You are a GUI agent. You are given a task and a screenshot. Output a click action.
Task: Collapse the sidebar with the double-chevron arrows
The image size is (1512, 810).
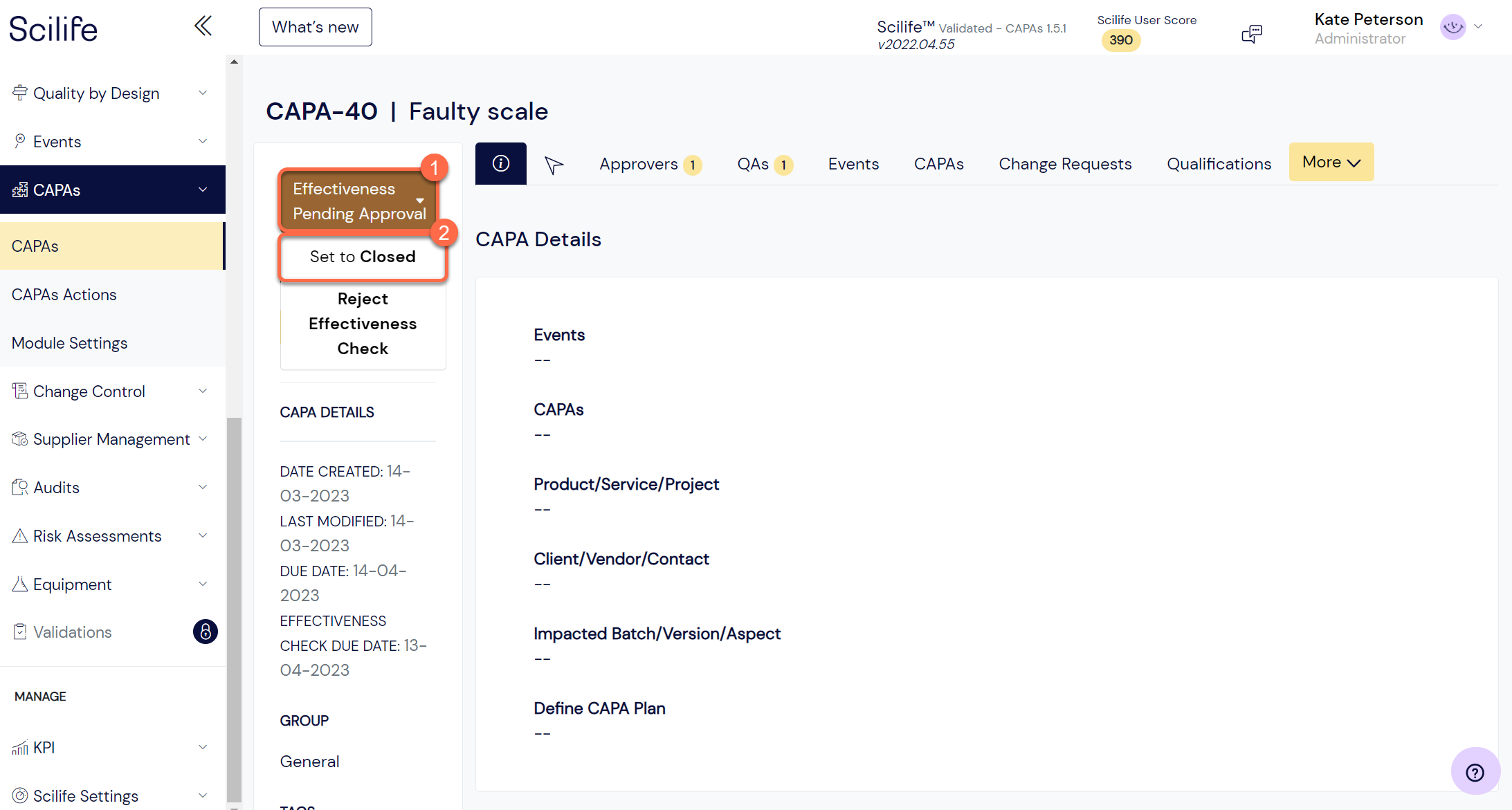click(x=202, y=26)
